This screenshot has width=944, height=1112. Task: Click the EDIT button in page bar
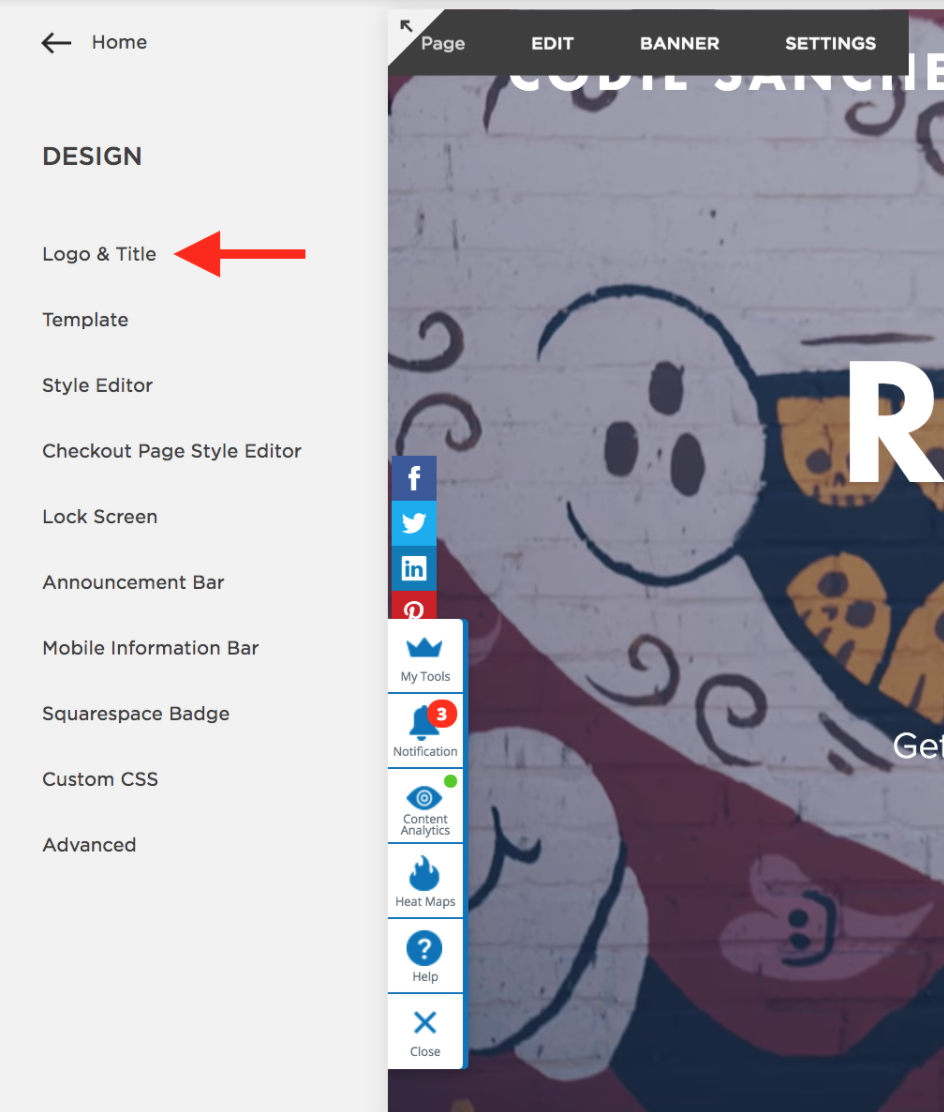(552, 44)
